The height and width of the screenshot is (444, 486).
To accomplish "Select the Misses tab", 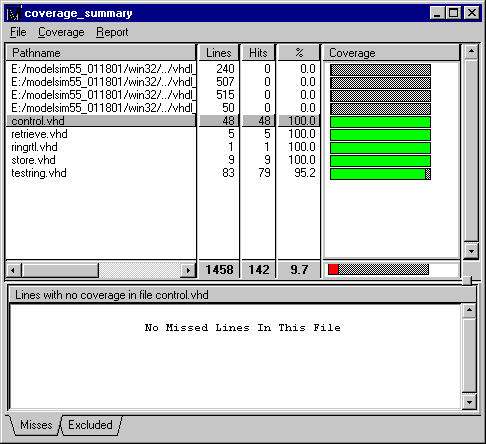I will point(36,425).
